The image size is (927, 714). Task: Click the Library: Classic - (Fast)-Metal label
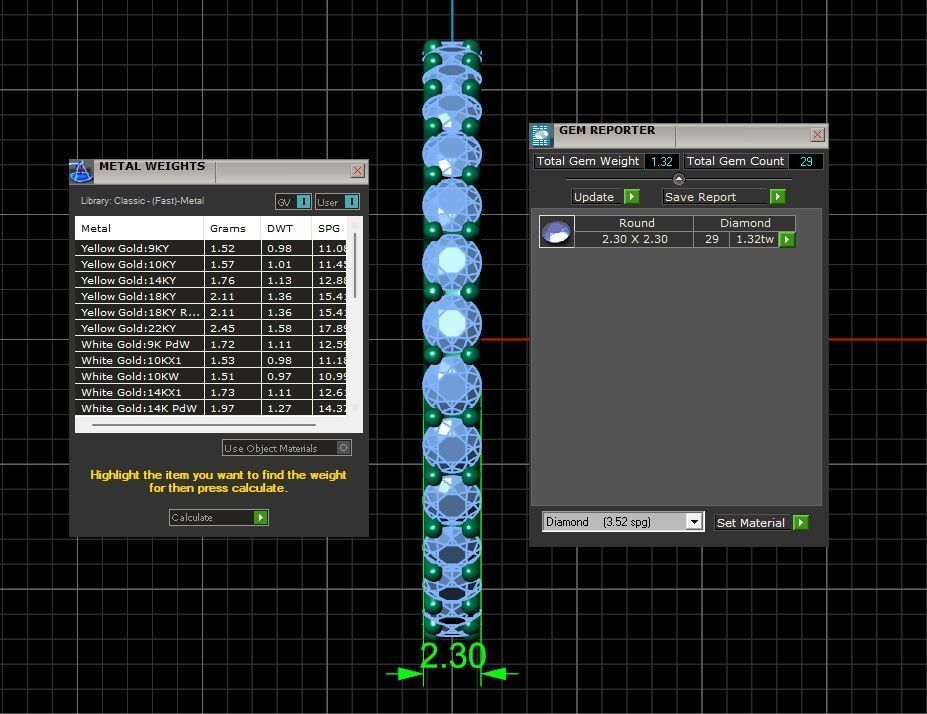[x=142, y=201]
